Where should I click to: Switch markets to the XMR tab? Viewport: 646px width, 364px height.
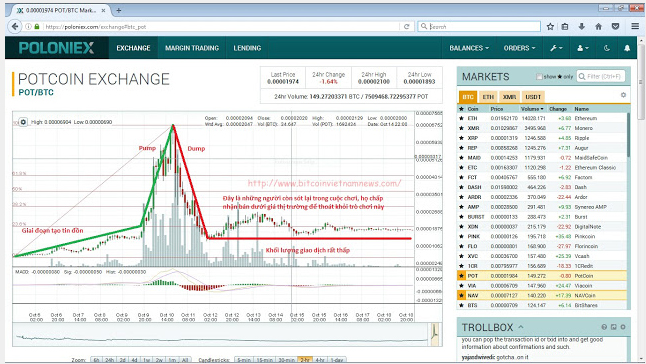(509, 97)
